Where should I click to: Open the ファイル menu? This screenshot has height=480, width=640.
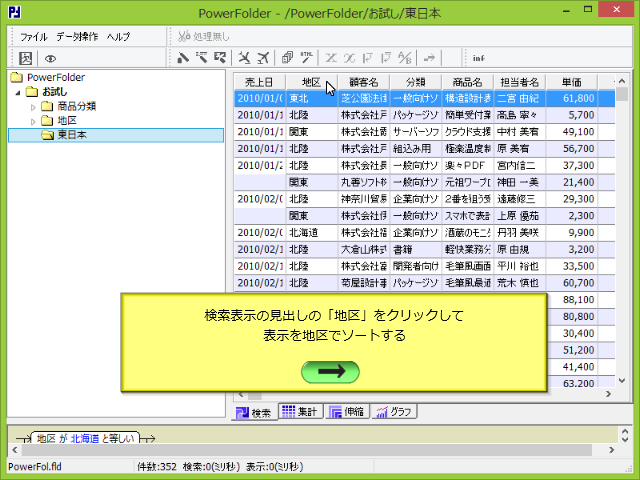tap(33, 37)
